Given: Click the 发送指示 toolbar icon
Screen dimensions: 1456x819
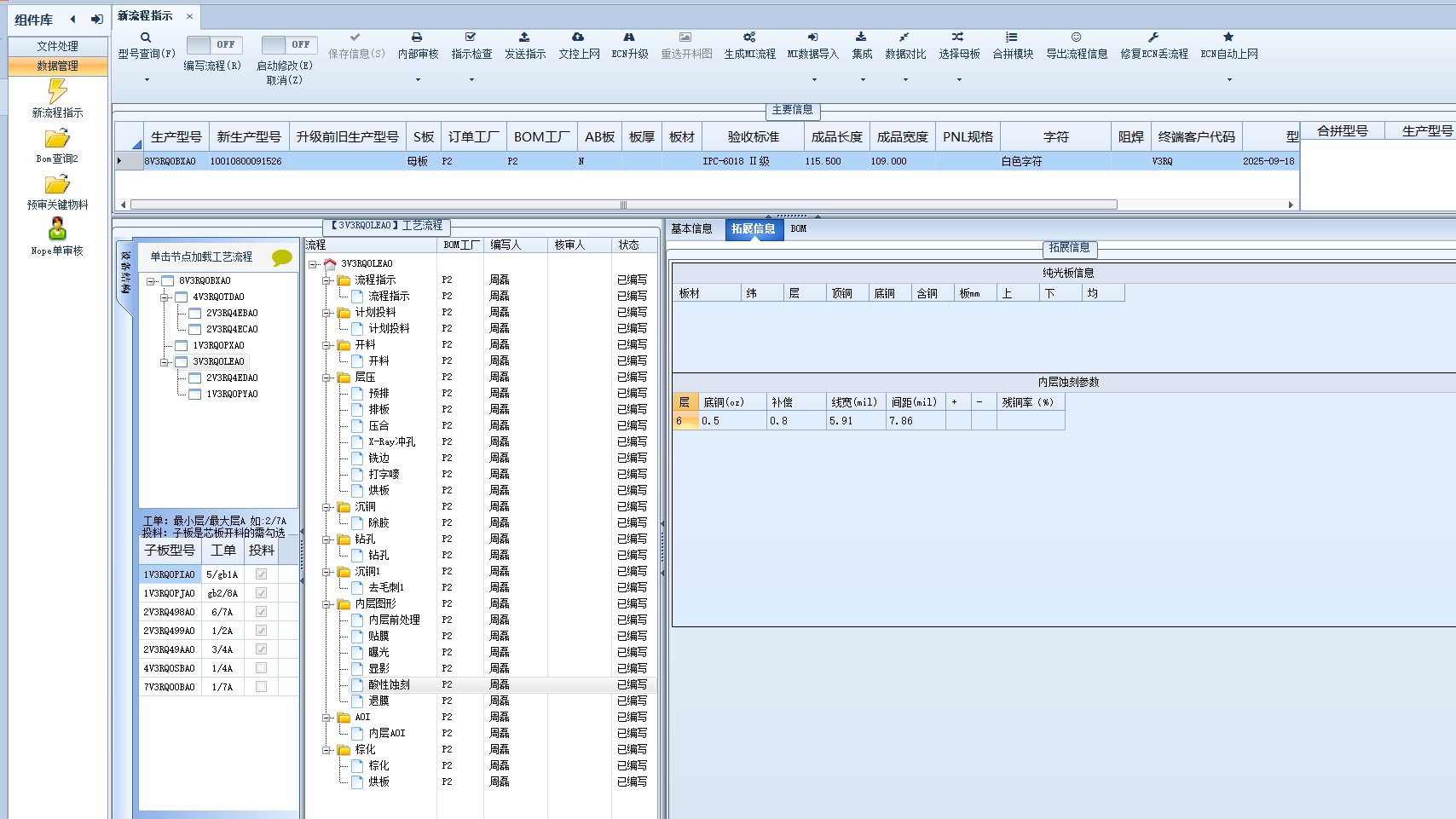Looking at the screenshot, I should (x=524, y=37).
